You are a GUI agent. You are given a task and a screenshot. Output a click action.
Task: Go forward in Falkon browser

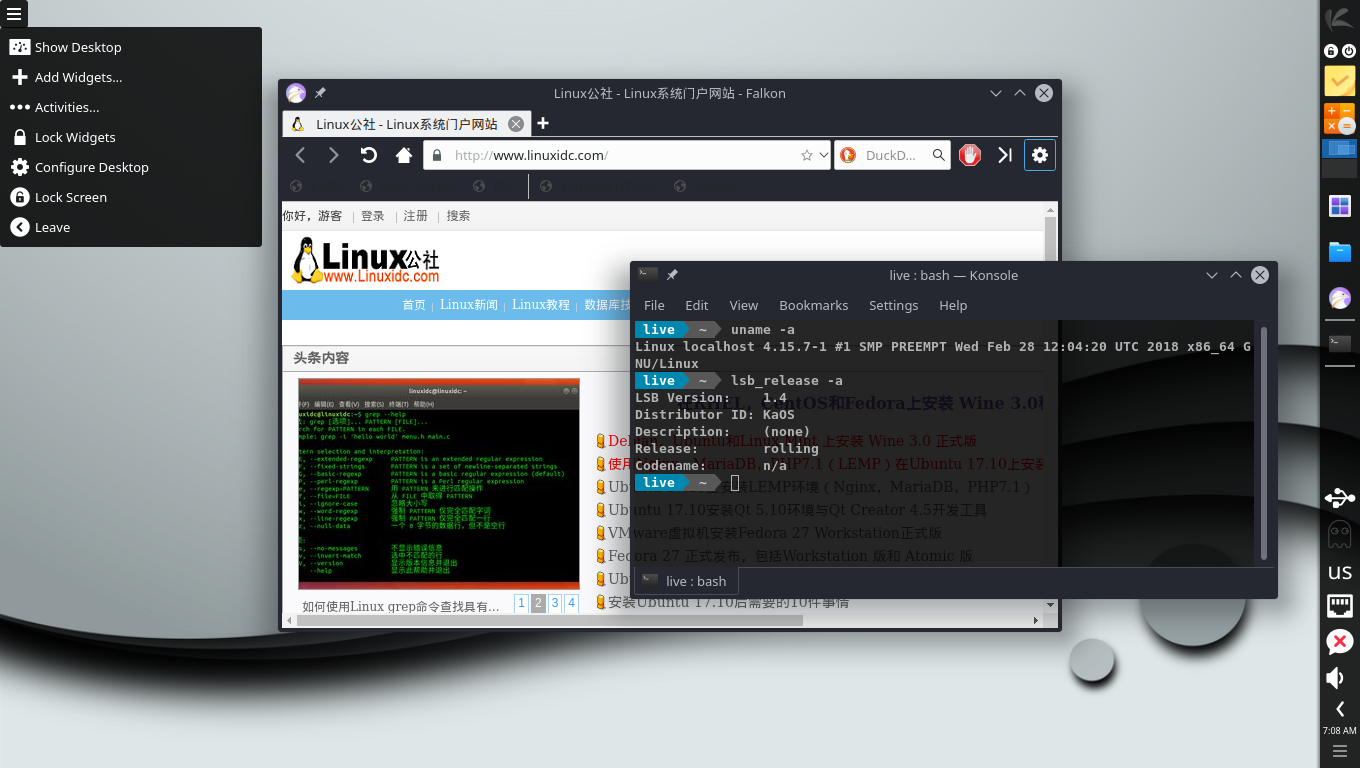click(x=334, y=155)
